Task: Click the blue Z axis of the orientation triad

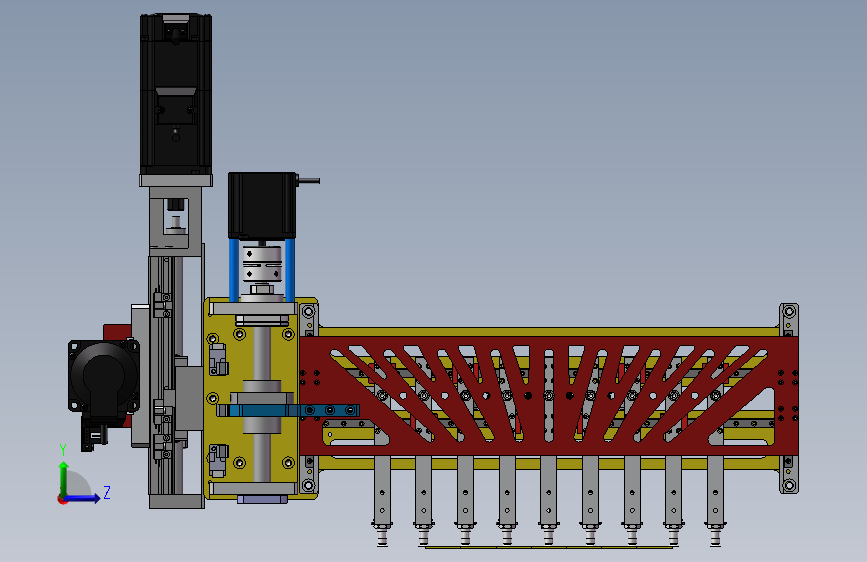Action: tap(82, 498)
